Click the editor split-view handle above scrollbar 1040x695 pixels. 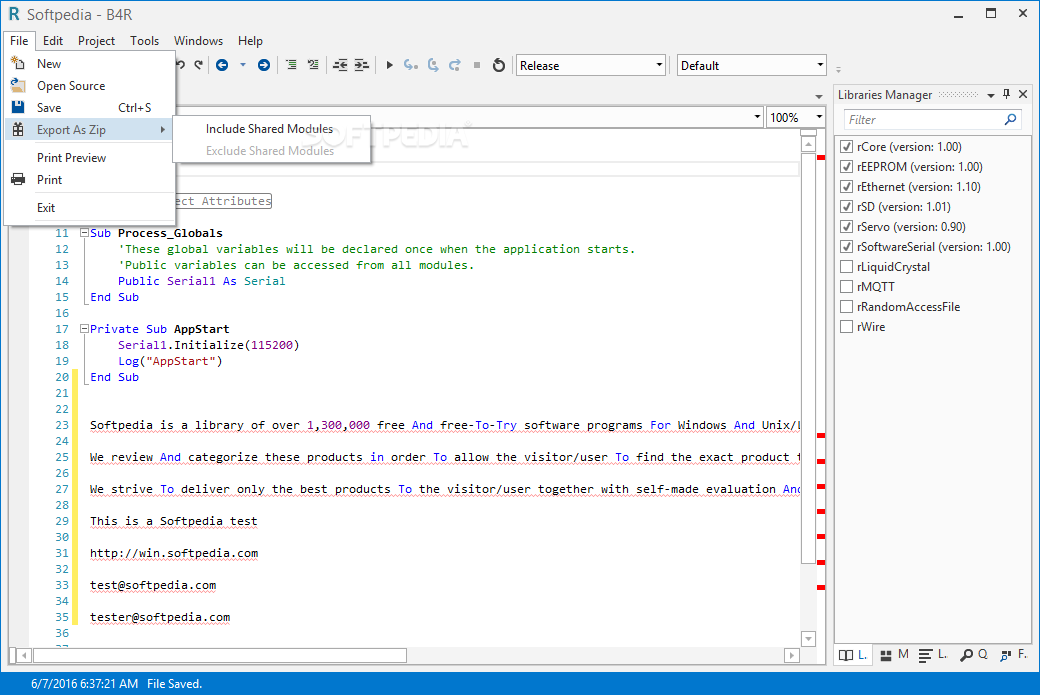[808, 132]
